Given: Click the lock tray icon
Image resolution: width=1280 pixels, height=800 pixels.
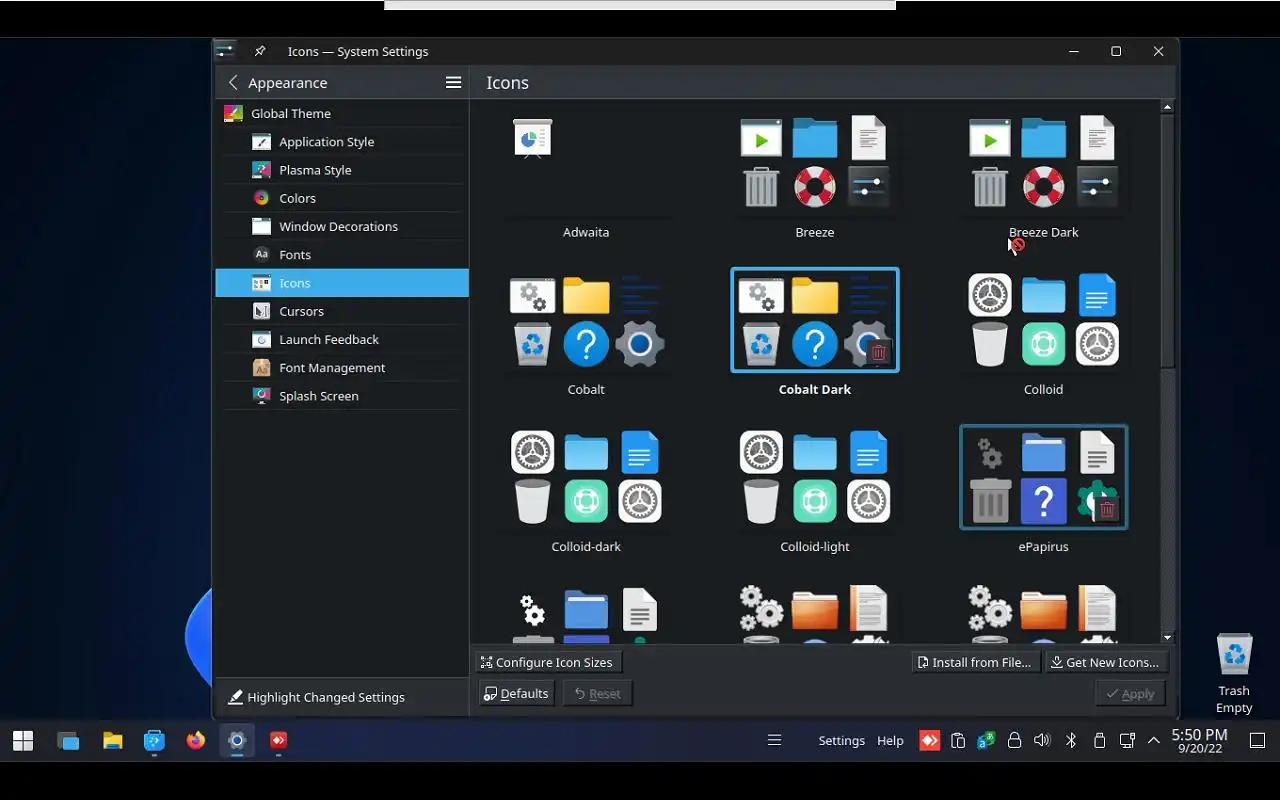Looking at the screenshot, I should 1014,741.
